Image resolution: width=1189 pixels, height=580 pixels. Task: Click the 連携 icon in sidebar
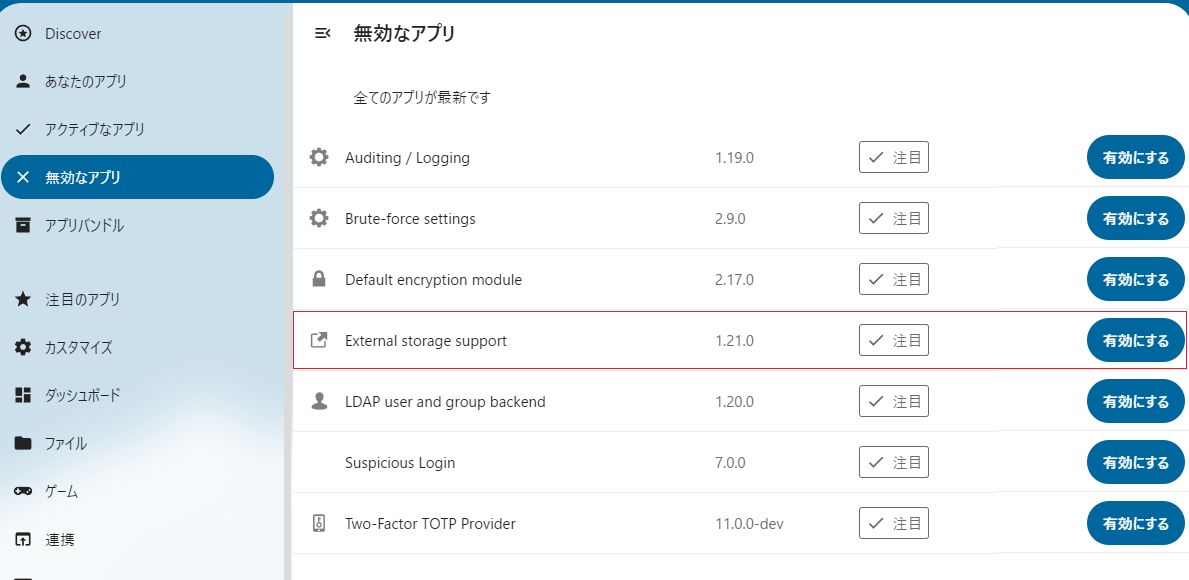coord(21,539)
